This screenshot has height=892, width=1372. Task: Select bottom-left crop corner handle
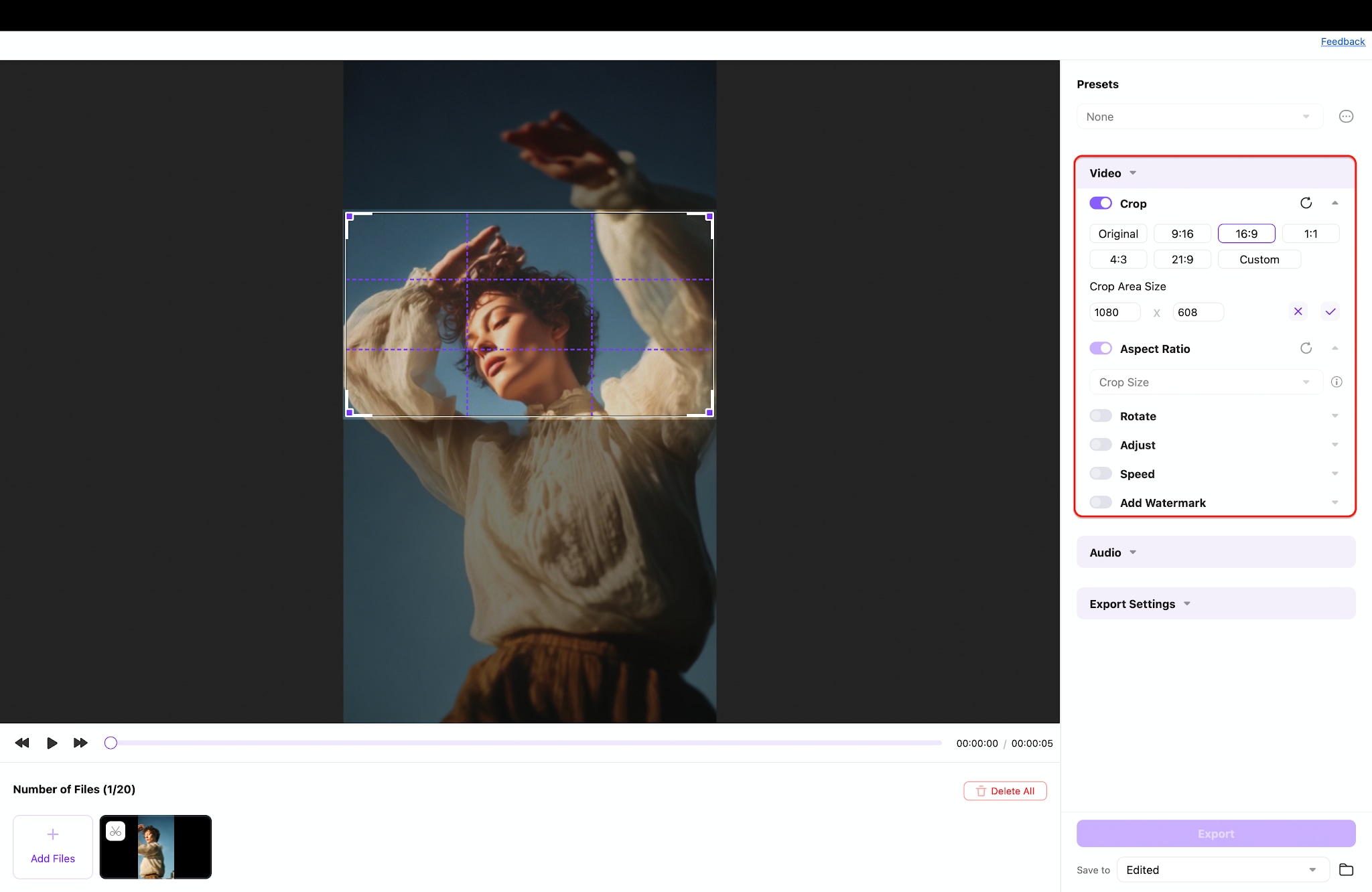coord(349,413)
